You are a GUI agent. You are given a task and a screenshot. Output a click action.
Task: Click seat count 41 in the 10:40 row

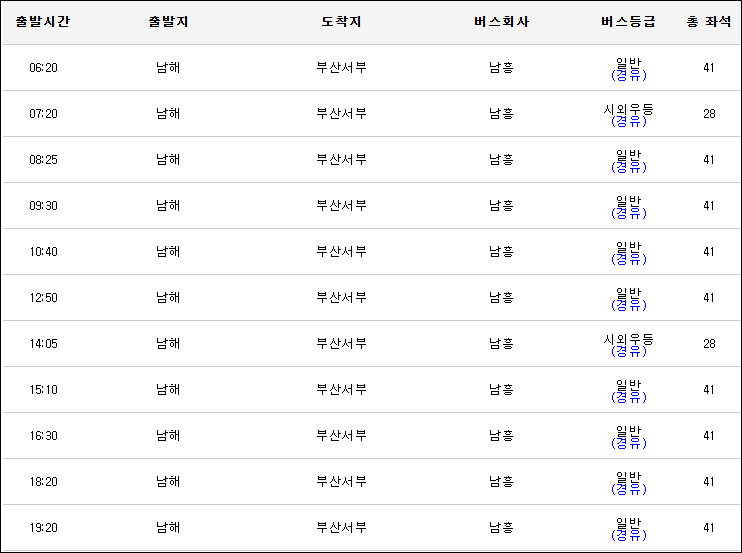pos(709,251)
